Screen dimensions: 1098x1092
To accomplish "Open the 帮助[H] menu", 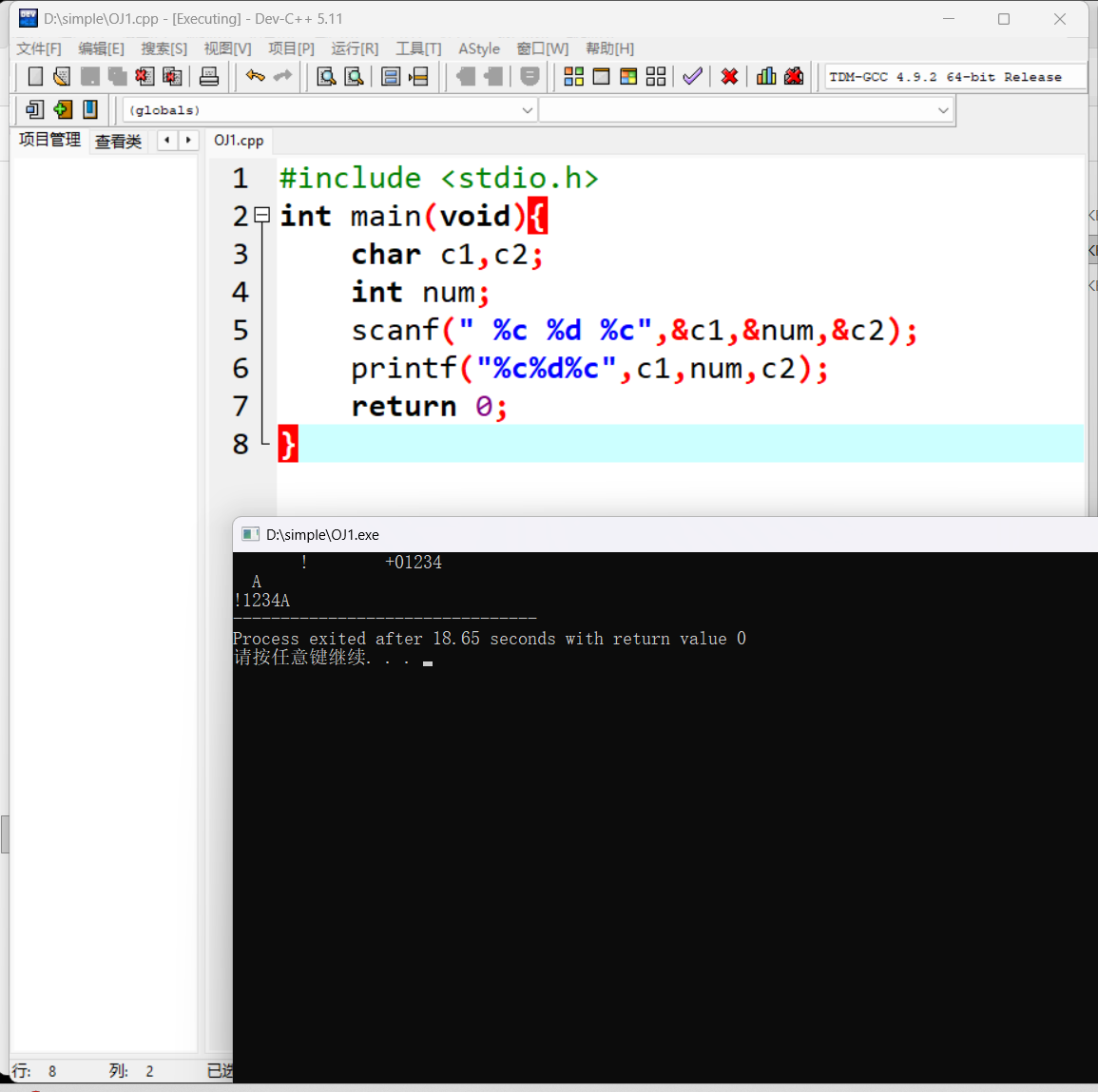I will (610, 48).
